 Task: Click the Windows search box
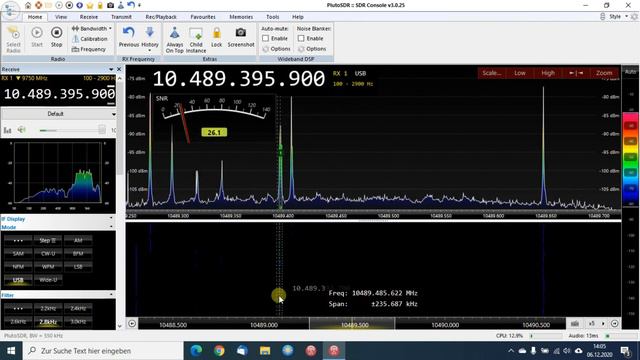[x=103, y=351]
